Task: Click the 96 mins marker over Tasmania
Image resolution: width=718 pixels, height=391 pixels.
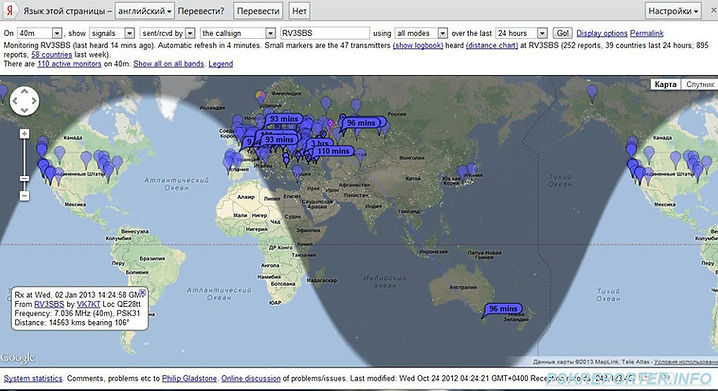Action: [503, 309]
